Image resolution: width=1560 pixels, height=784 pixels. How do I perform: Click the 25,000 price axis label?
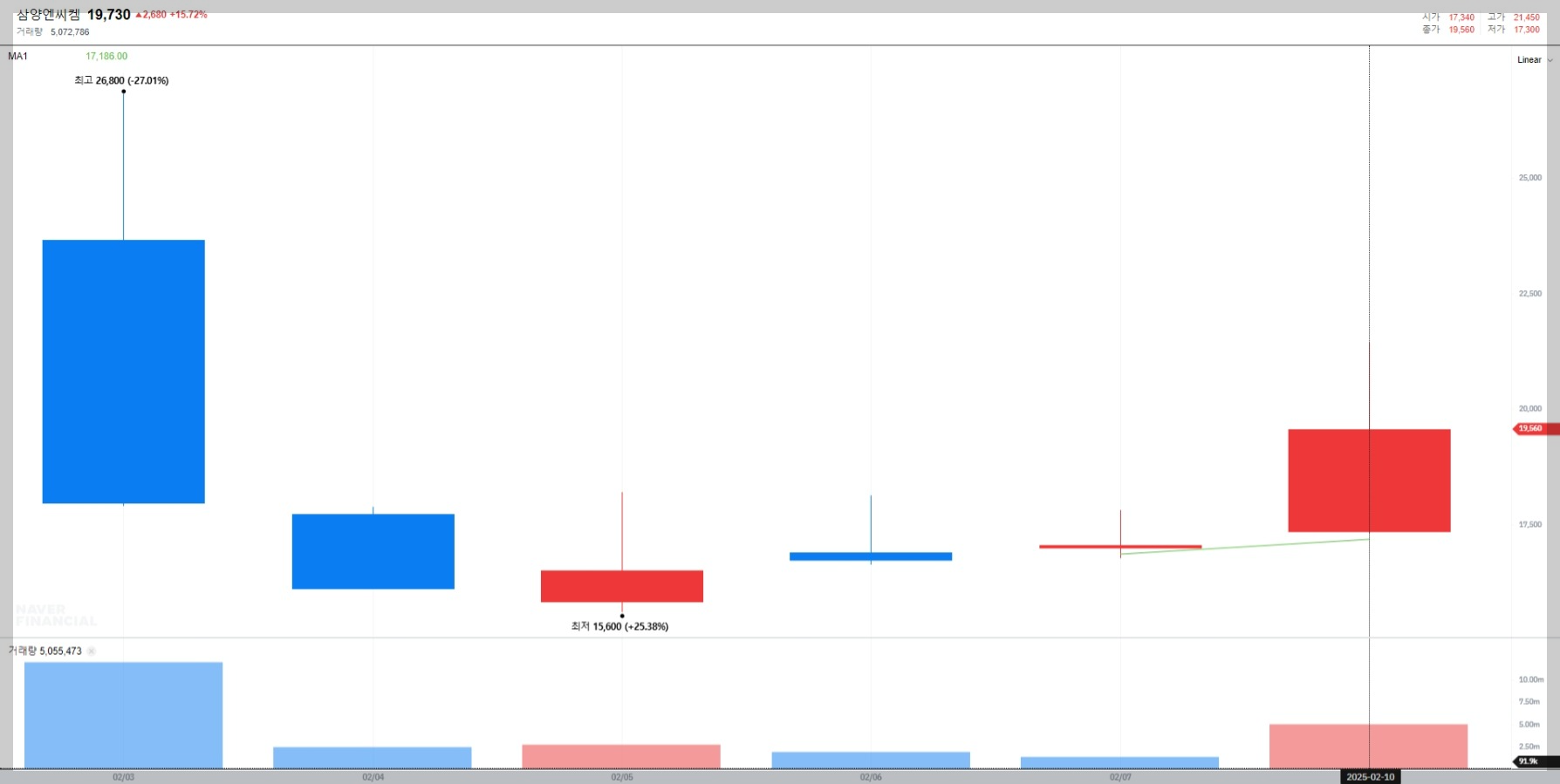point(1530,178)
